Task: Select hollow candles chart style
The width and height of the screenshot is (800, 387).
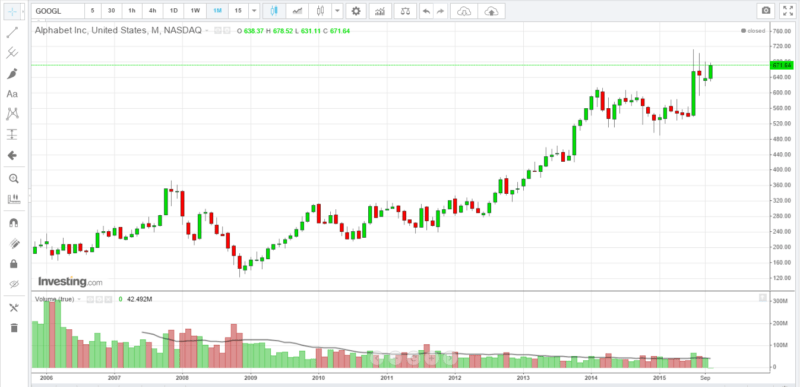Action: (x=320, y=11)
